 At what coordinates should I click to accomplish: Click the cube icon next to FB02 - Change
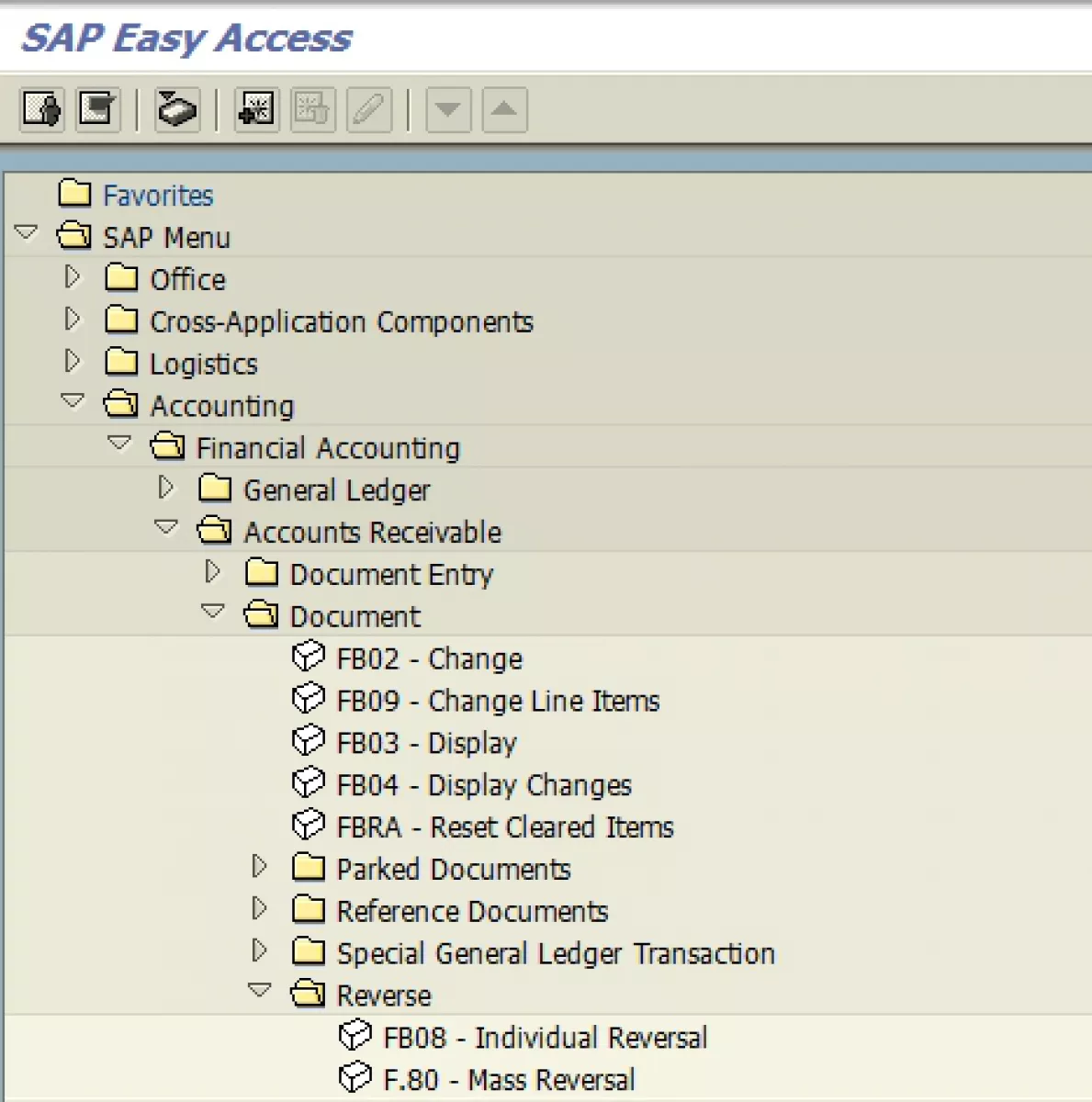(308, 657)
